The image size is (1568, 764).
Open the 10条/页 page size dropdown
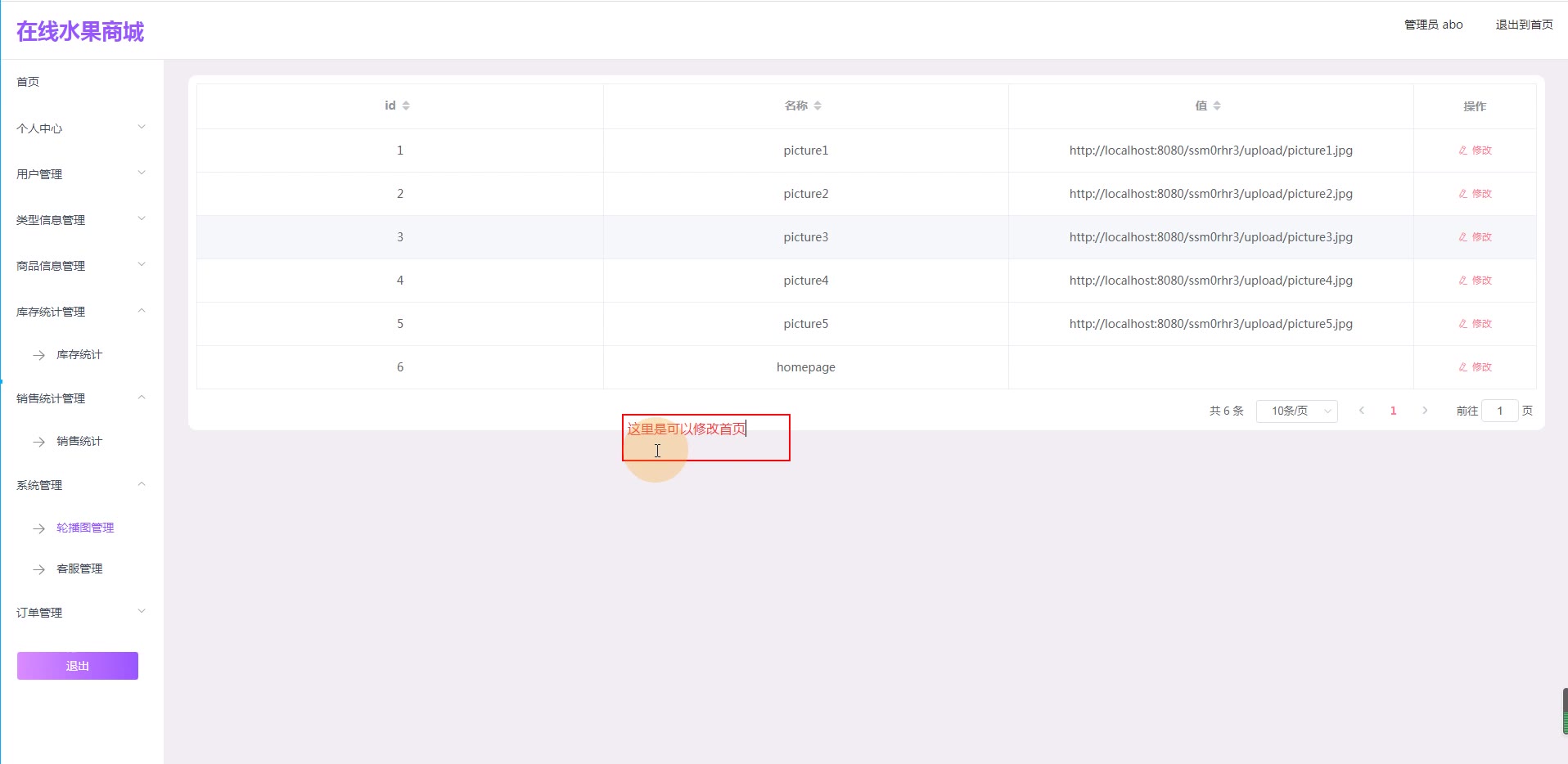[x=1296, y=411]
